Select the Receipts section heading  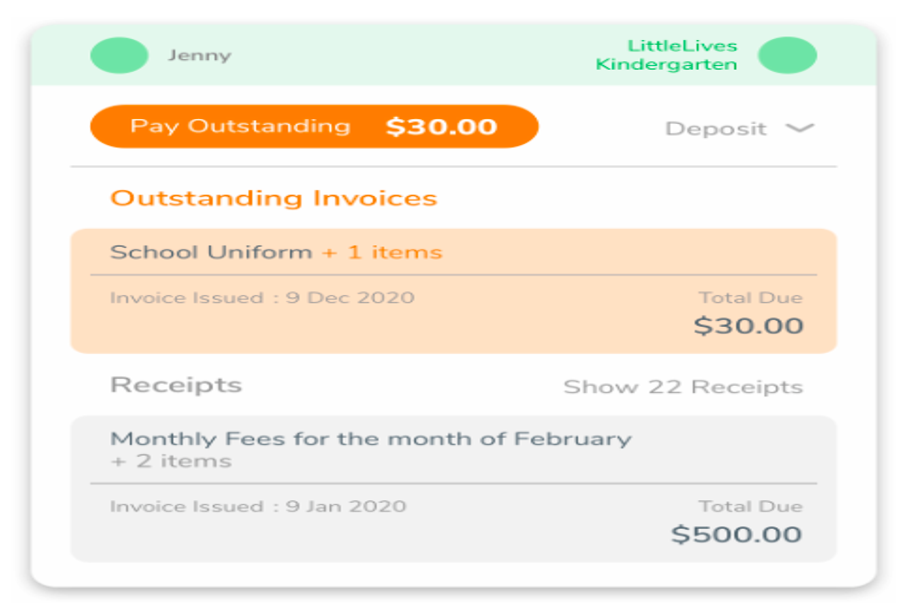tap(176, 385)
